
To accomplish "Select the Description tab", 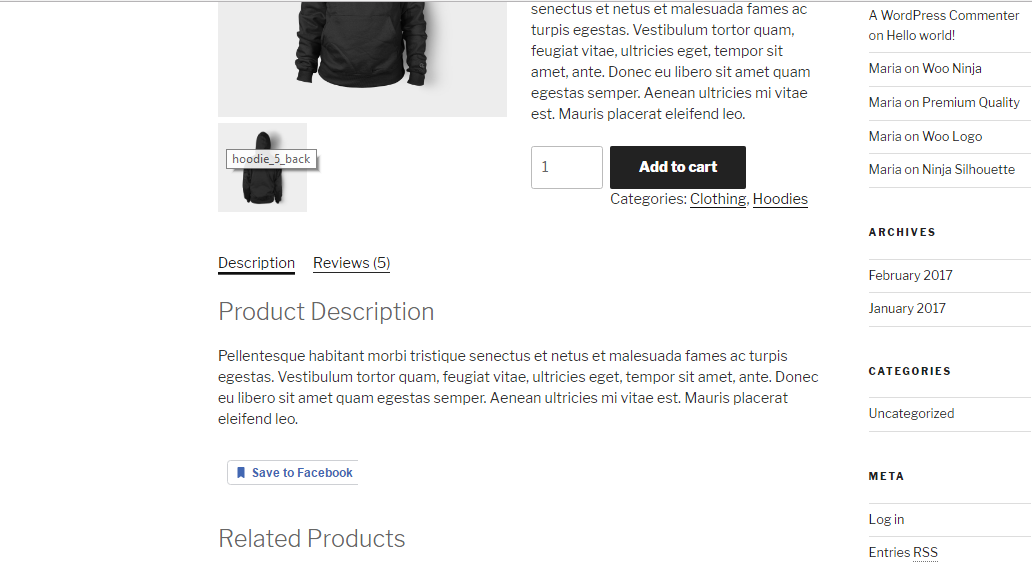I will click(256, 263).
